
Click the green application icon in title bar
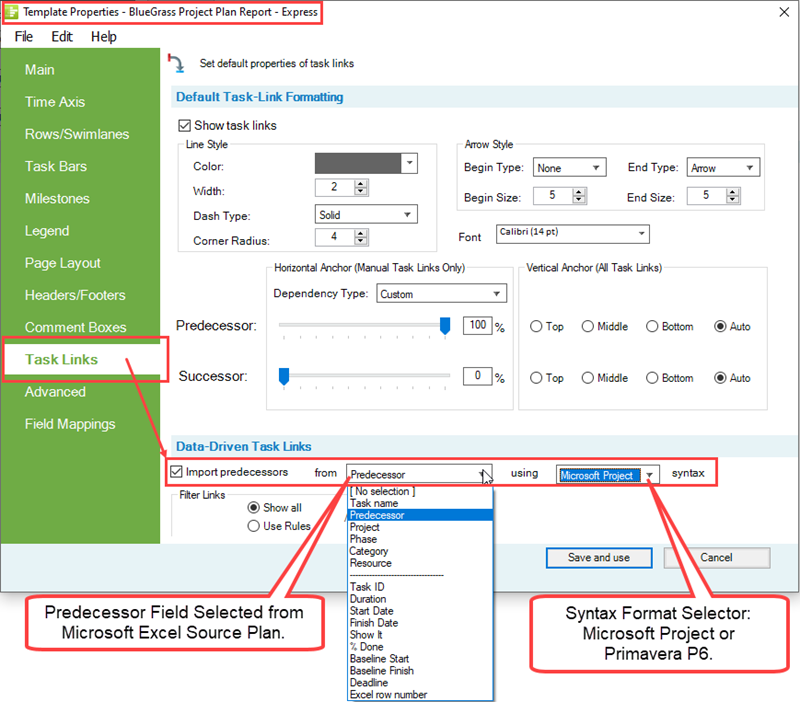pos(12,14)
